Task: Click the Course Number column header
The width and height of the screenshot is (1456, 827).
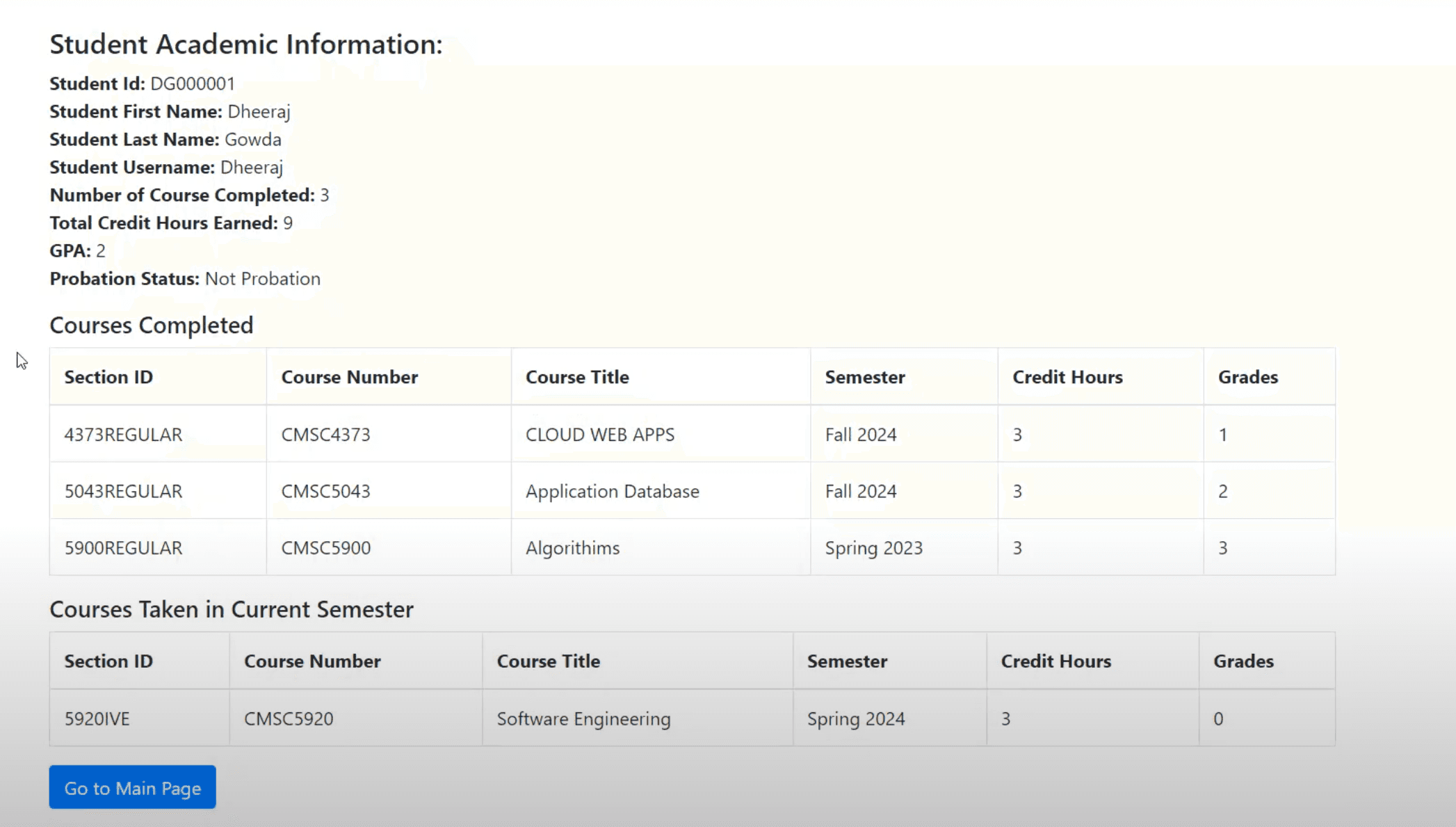Action: (349, 376)
